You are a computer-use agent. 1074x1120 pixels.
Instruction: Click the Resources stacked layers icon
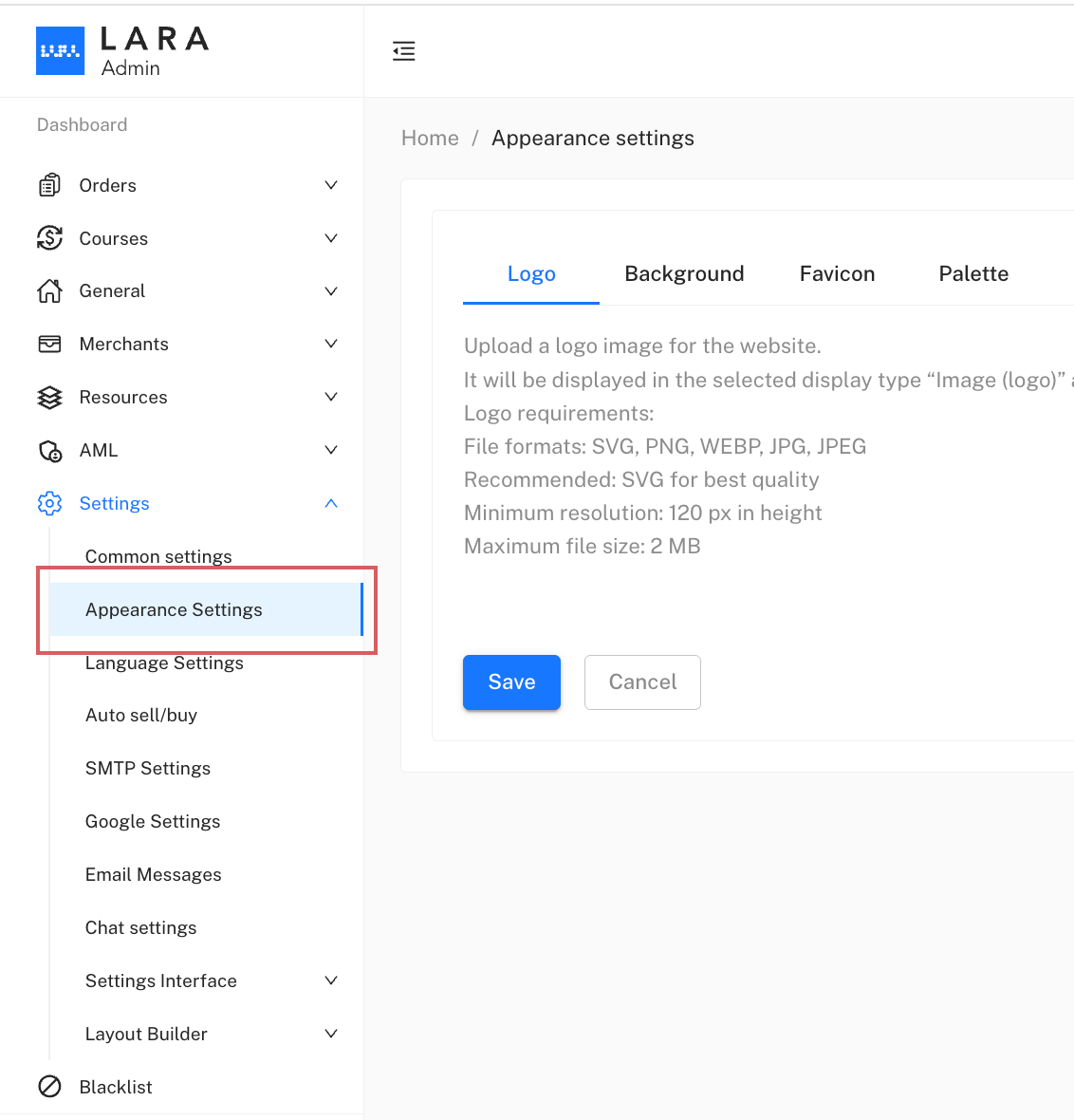[49, 397]
